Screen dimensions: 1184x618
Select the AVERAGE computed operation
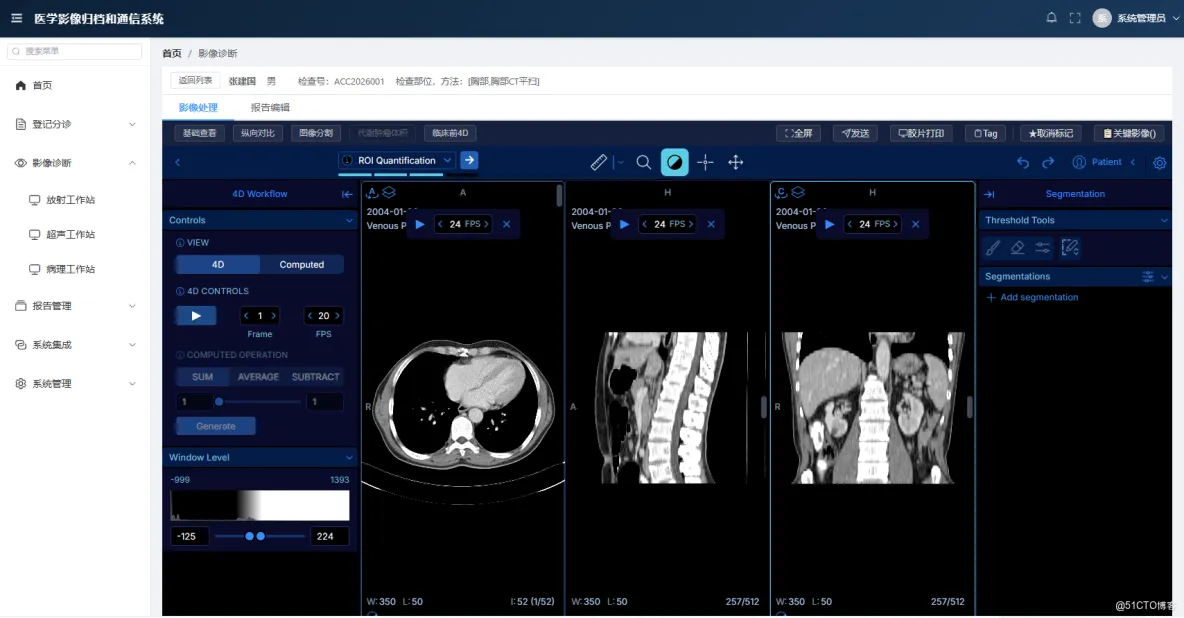pyautogui.click(x=258, y=377)
